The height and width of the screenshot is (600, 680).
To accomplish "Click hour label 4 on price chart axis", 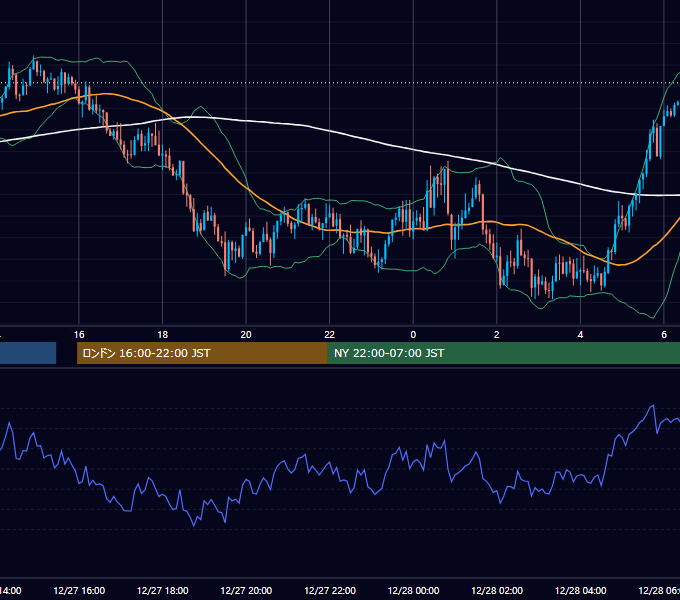I will tap(580, 335).
